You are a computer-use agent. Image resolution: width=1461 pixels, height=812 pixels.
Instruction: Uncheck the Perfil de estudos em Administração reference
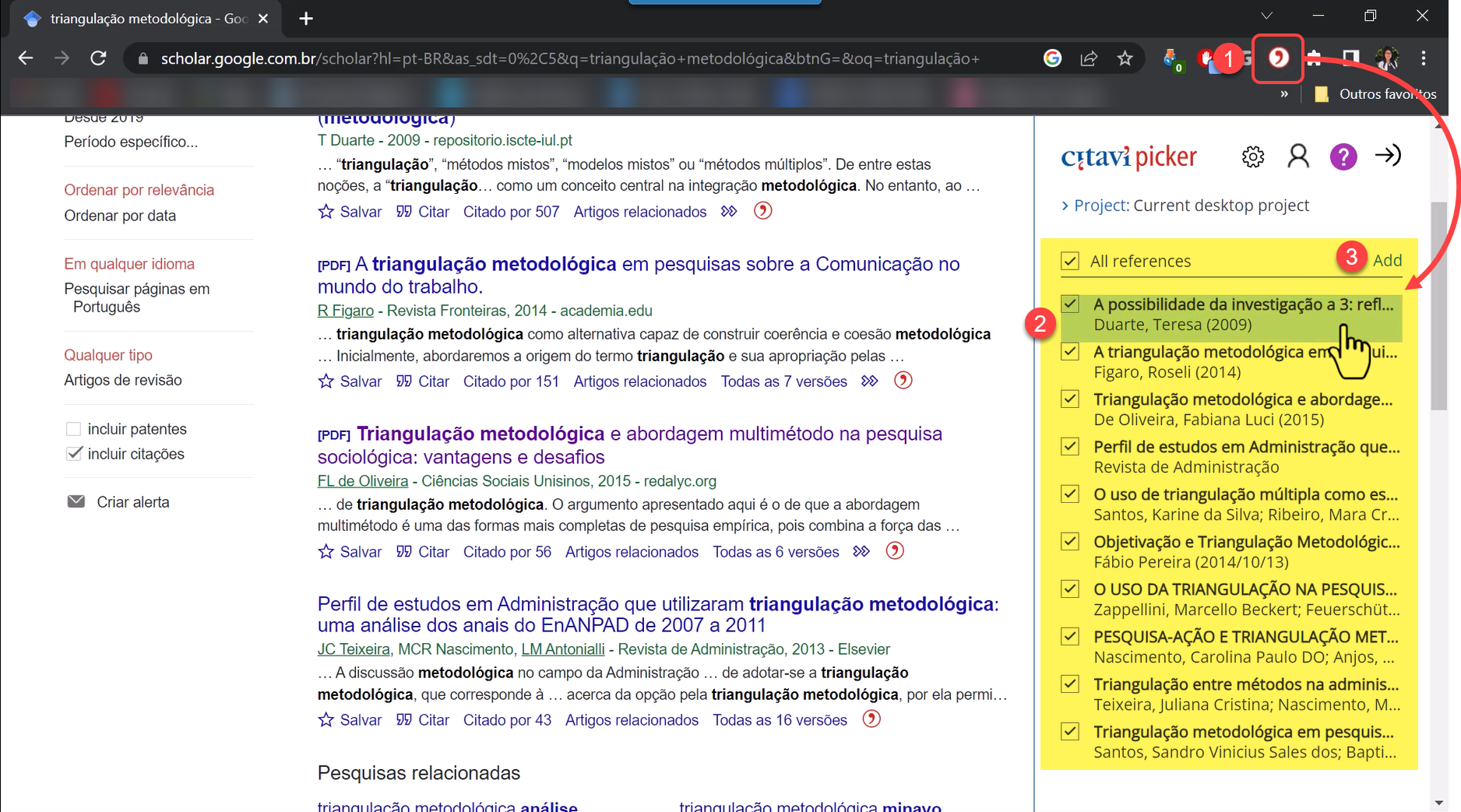coord(1071,447)
